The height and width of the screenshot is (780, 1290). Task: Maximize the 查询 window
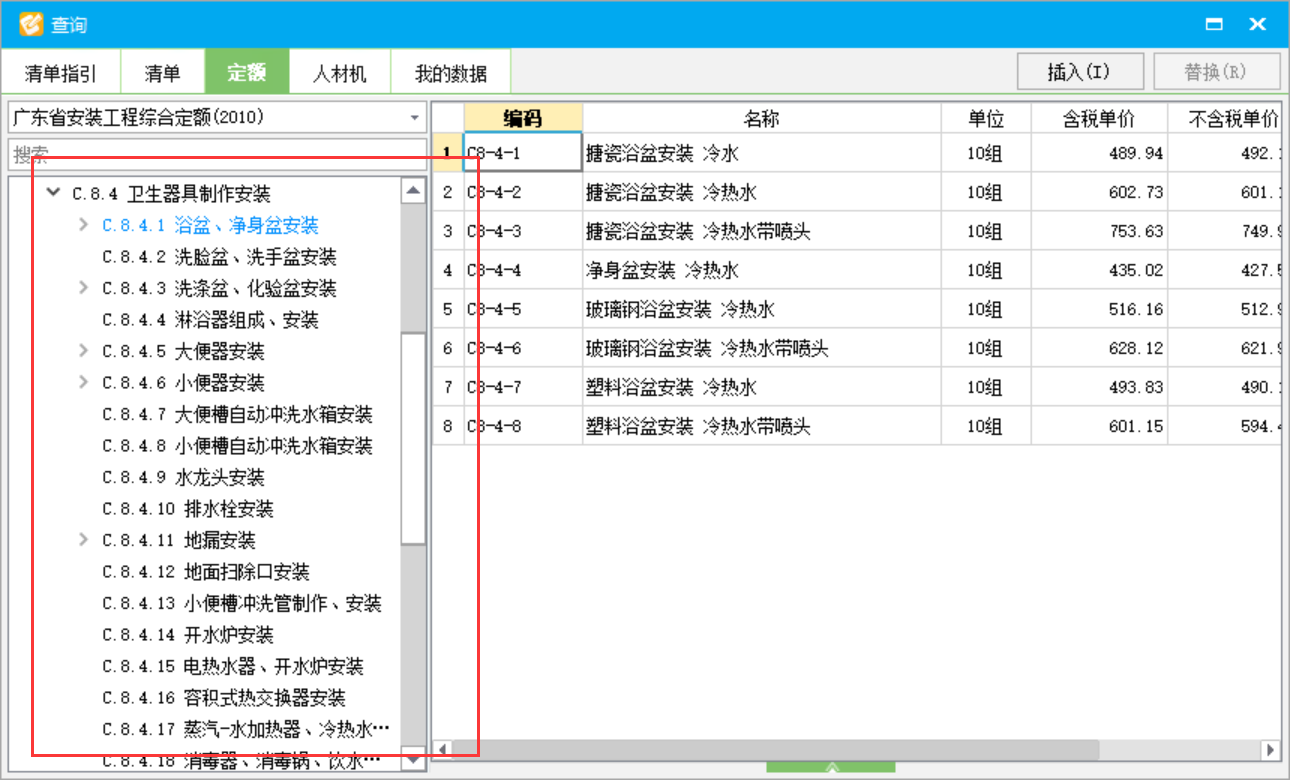pyautogui.click(x=1215, y=24)
